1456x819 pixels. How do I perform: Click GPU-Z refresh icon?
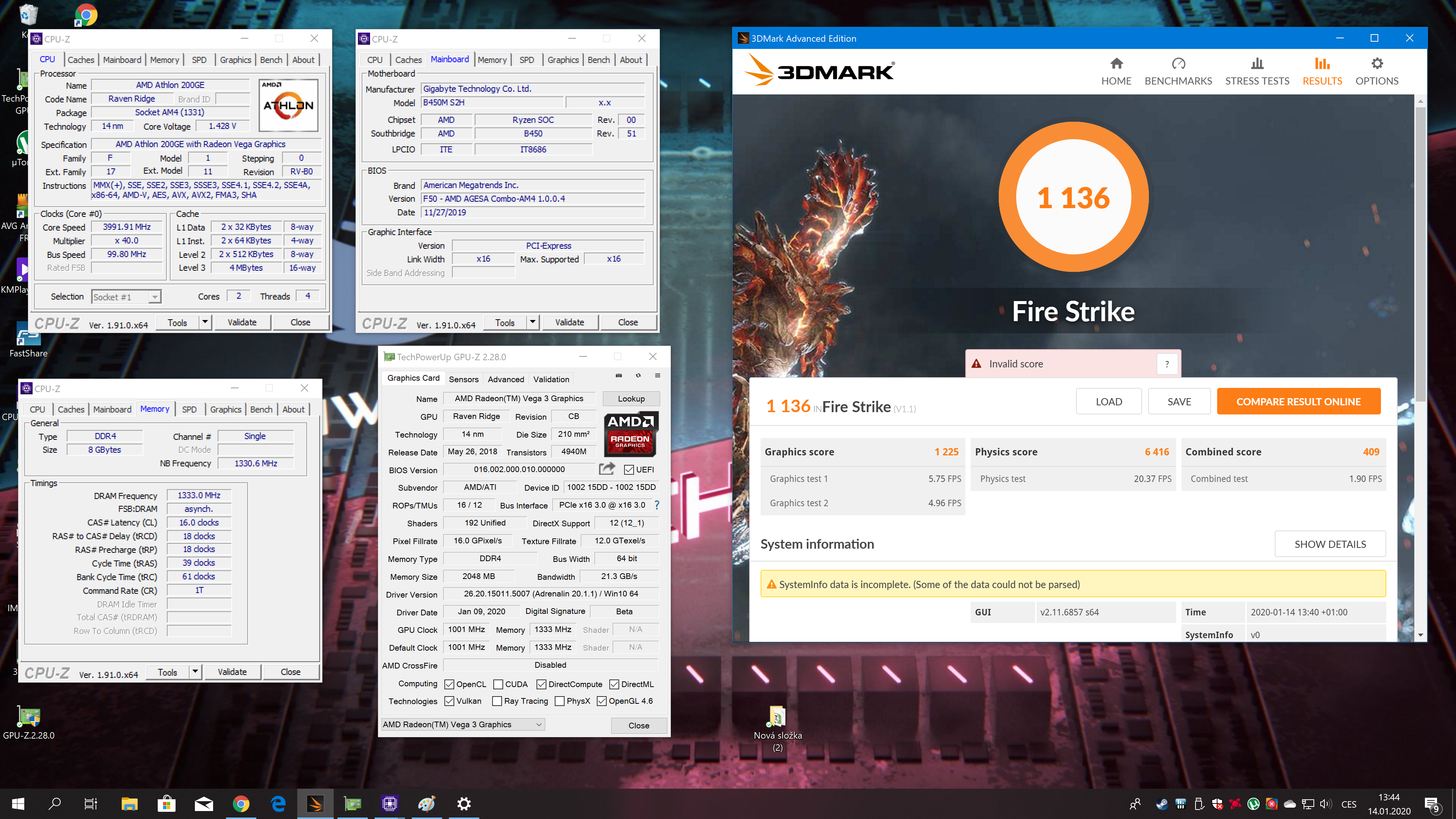(x=638, y=375)
